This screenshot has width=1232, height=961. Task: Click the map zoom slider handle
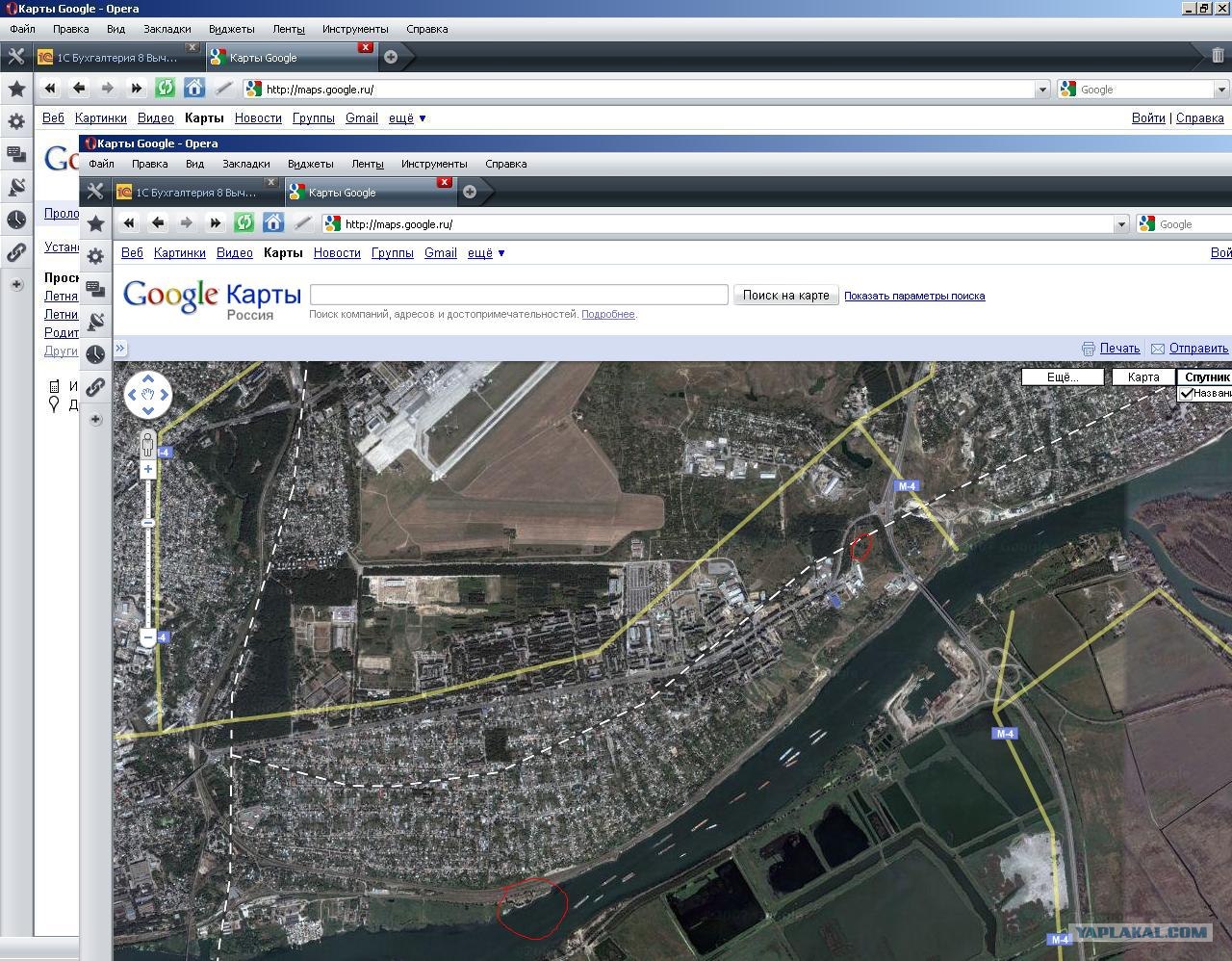click(148, 523)
